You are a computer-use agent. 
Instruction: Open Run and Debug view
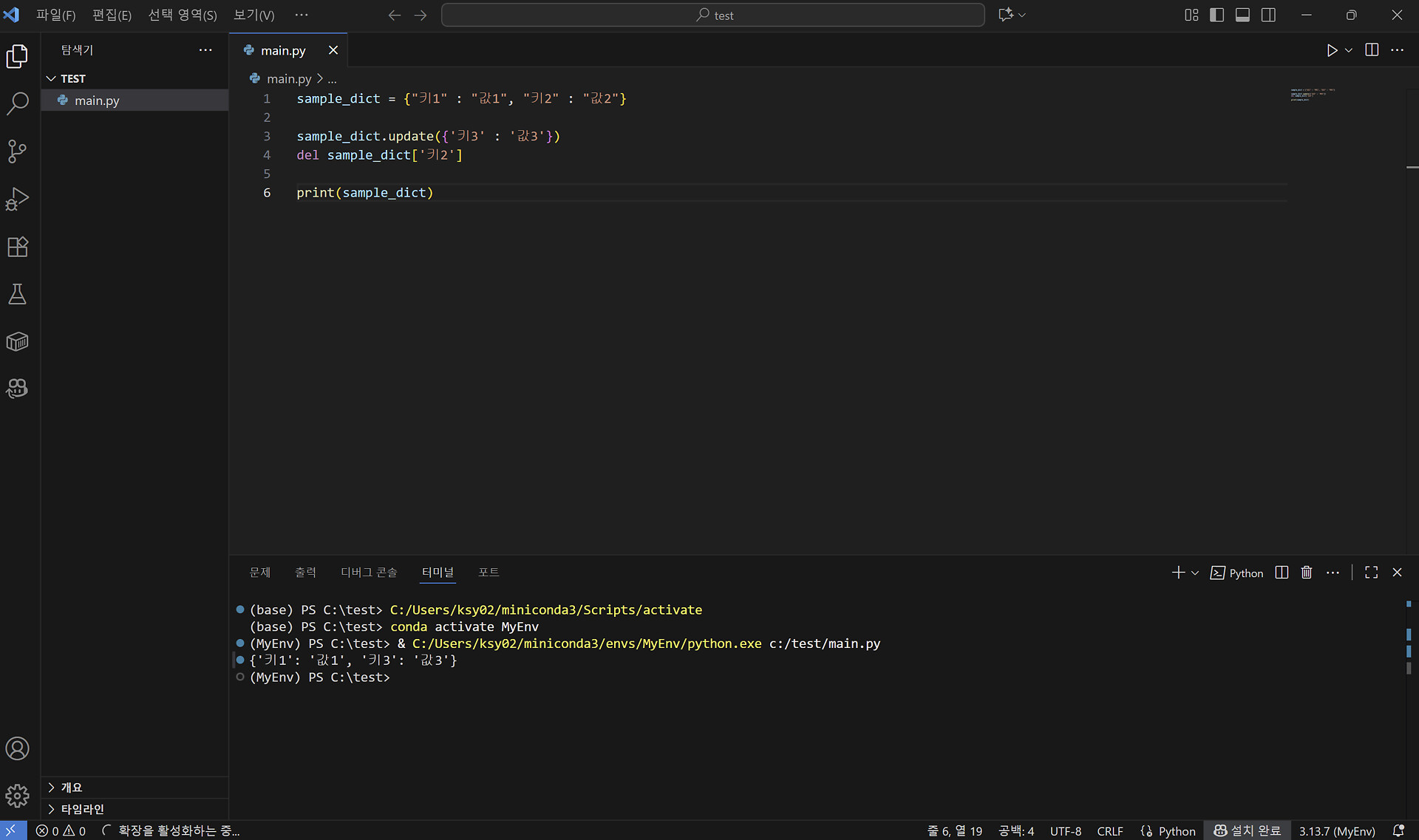[17, 199]
